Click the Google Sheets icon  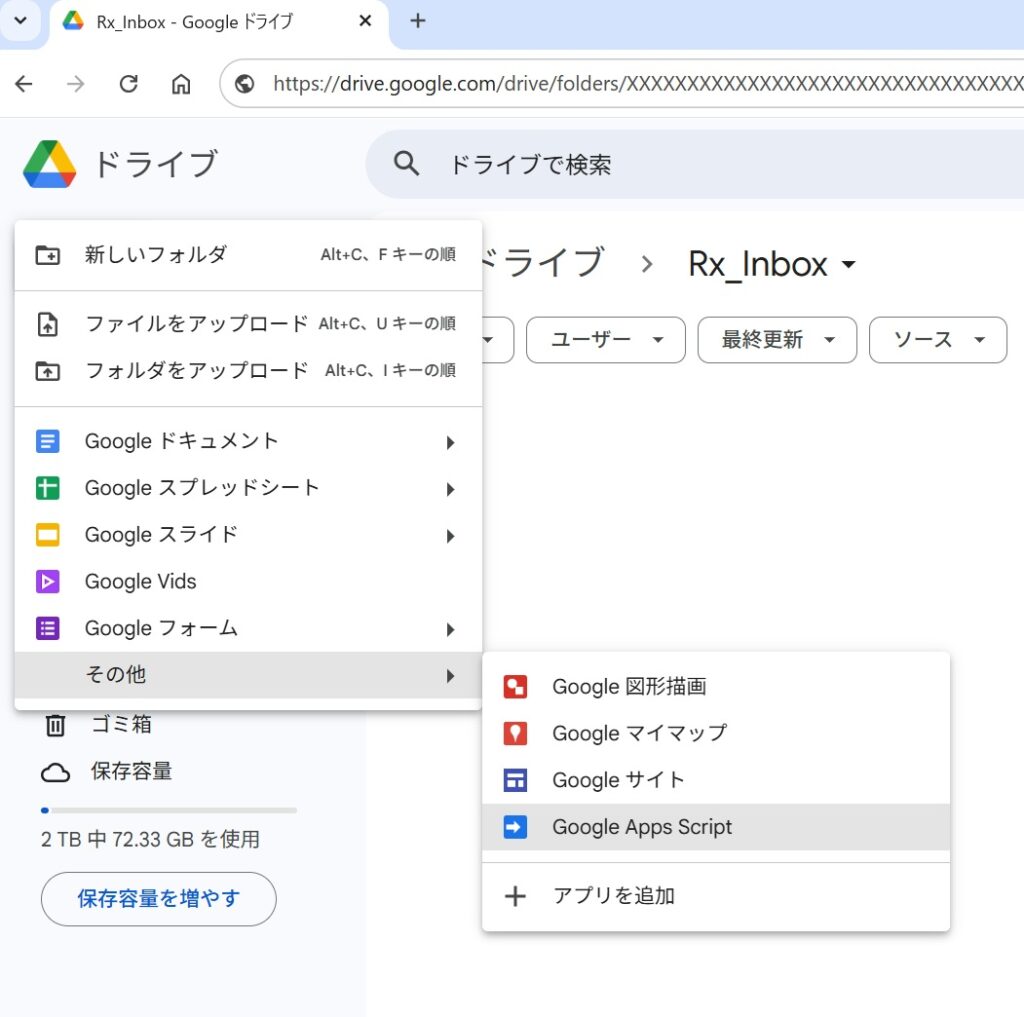47,488
